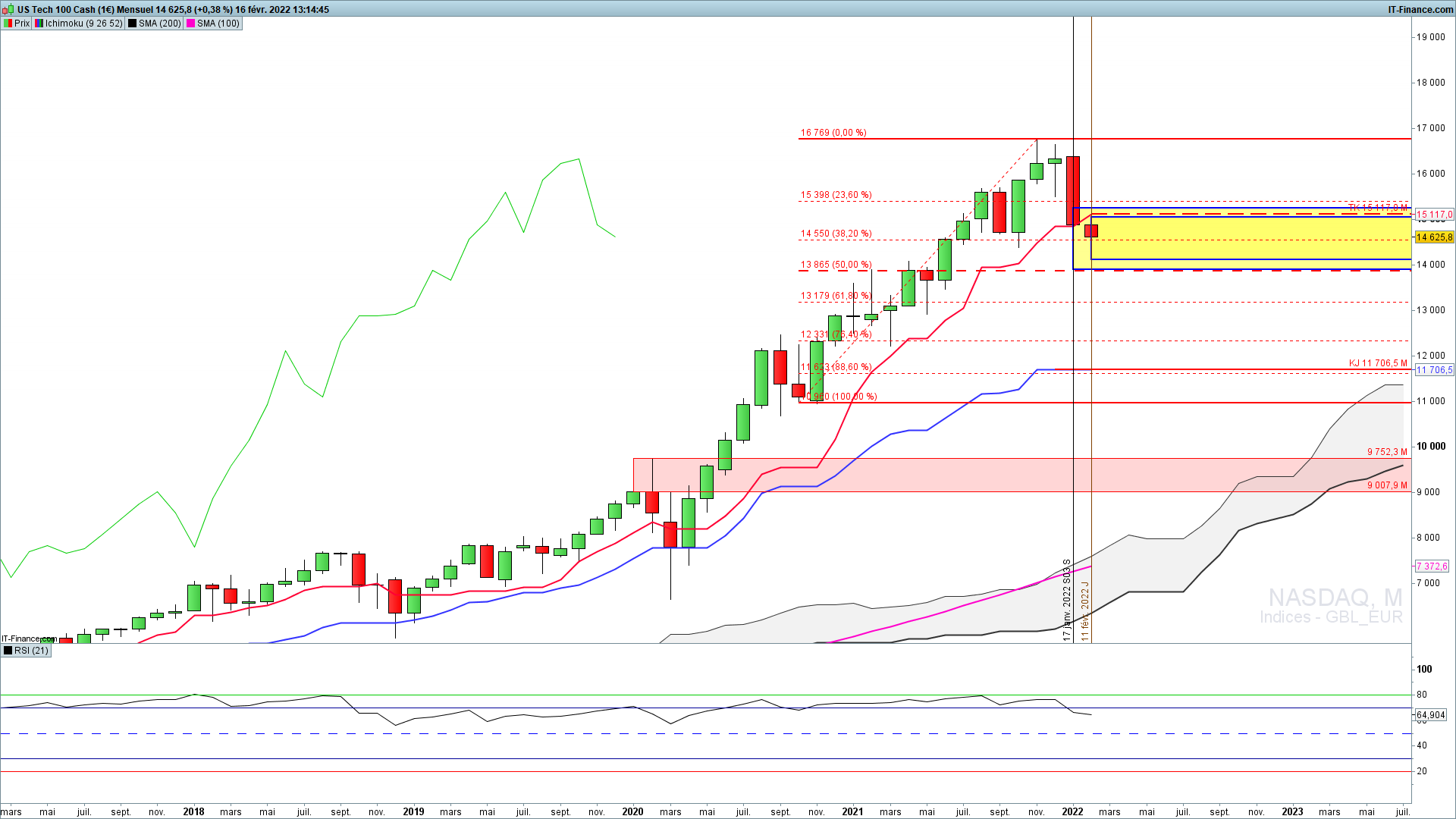Viewport: 1456px width, 819px height.
Task: Open the SMA (200) indicator label
Action: click(160, 24)
